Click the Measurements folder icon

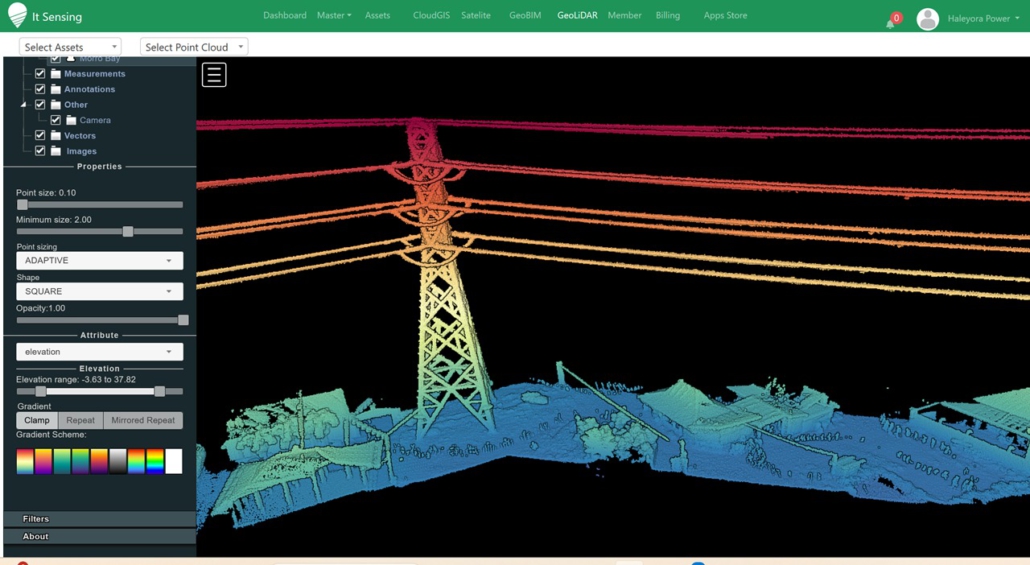pos(56,74)
